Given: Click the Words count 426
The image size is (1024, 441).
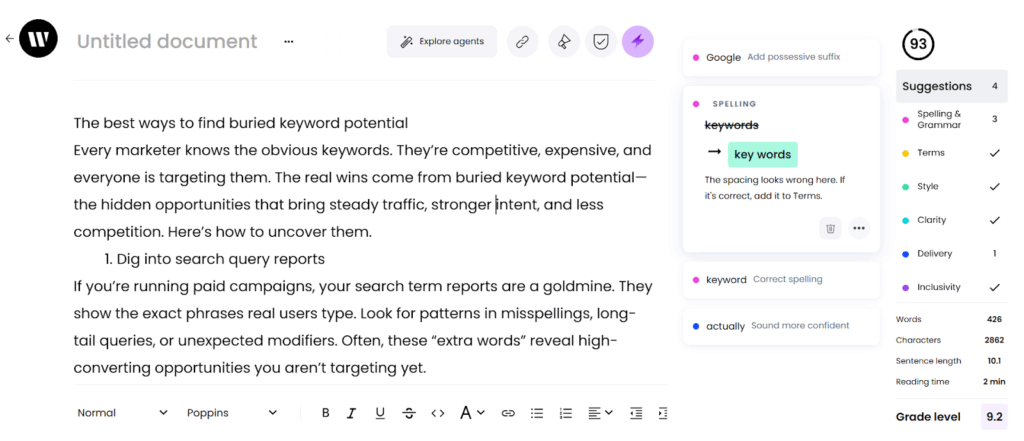Looking at the screenshot, I should (x=995, y=319).
